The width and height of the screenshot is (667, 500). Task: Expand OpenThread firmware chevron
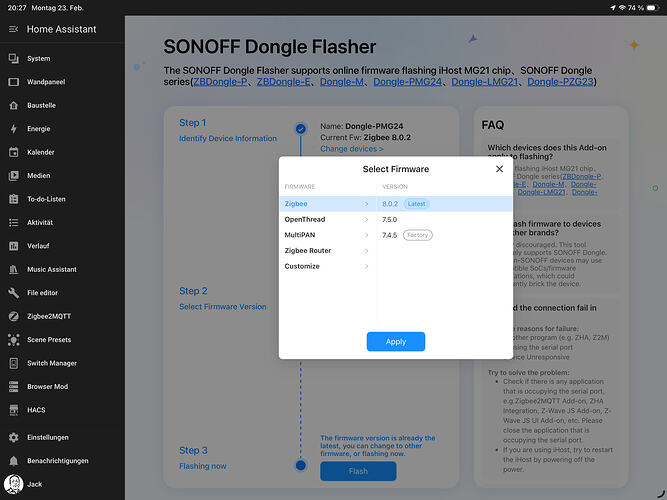coord(366,220)
